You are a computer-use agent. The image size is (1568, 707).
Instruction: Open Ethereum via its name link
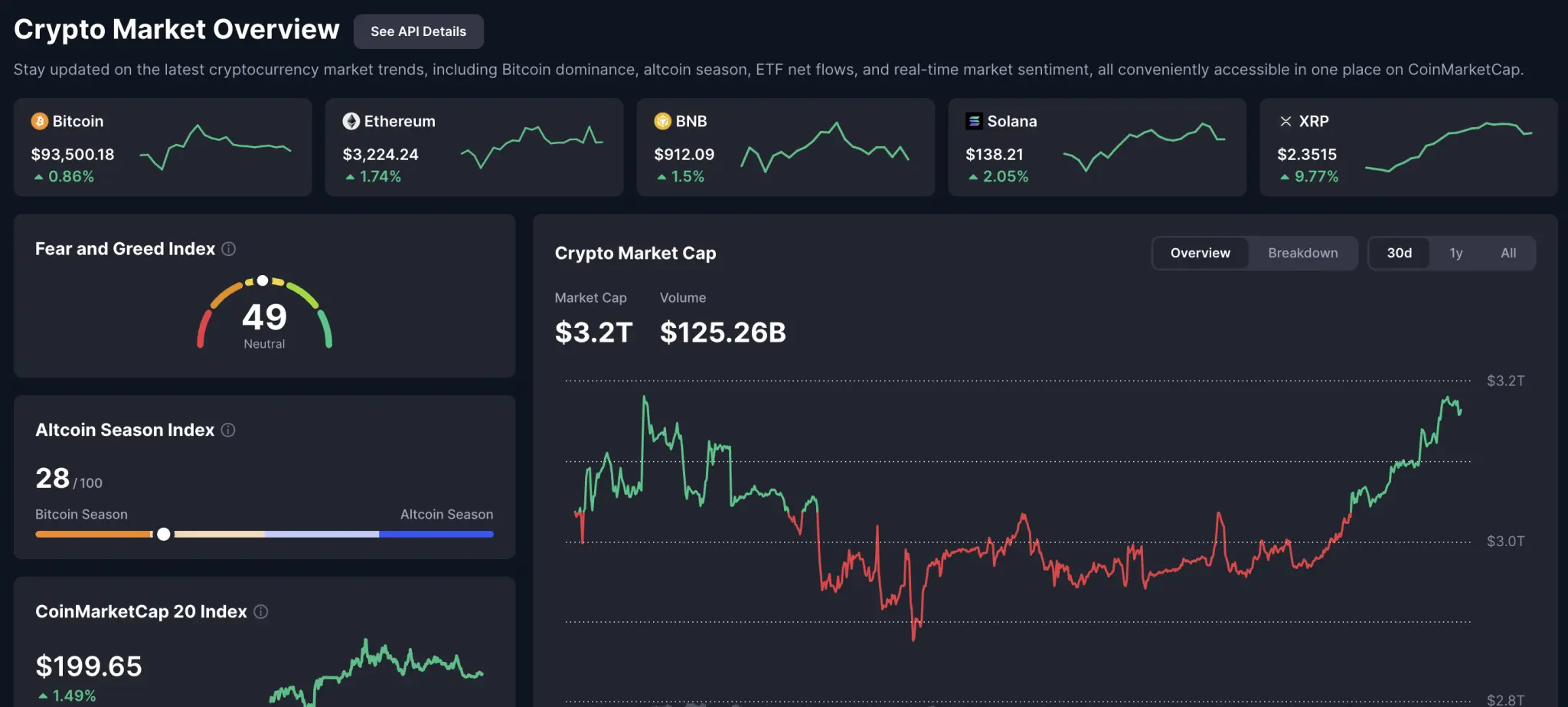399,121
